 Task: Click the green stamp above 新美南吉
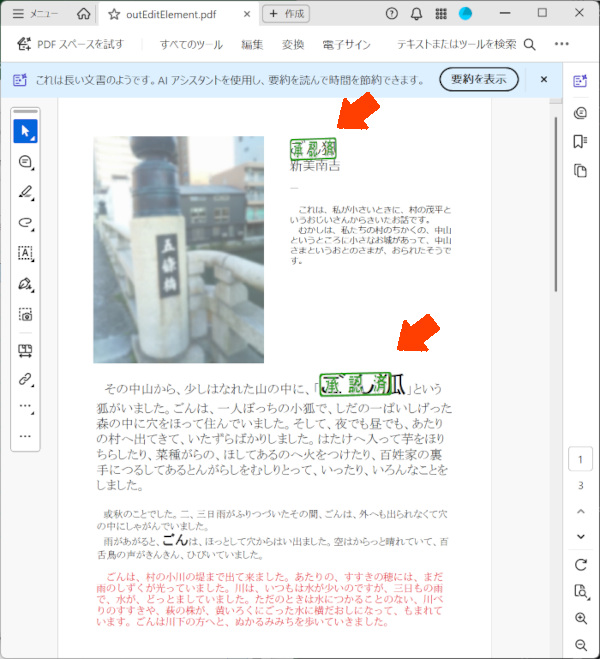[313, 149]
